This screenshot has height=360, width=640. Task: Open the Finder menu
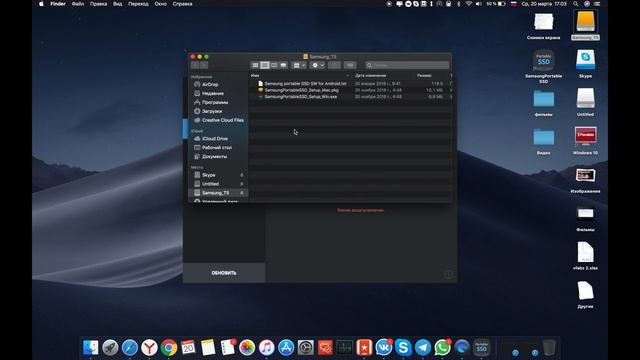(58, 4)
